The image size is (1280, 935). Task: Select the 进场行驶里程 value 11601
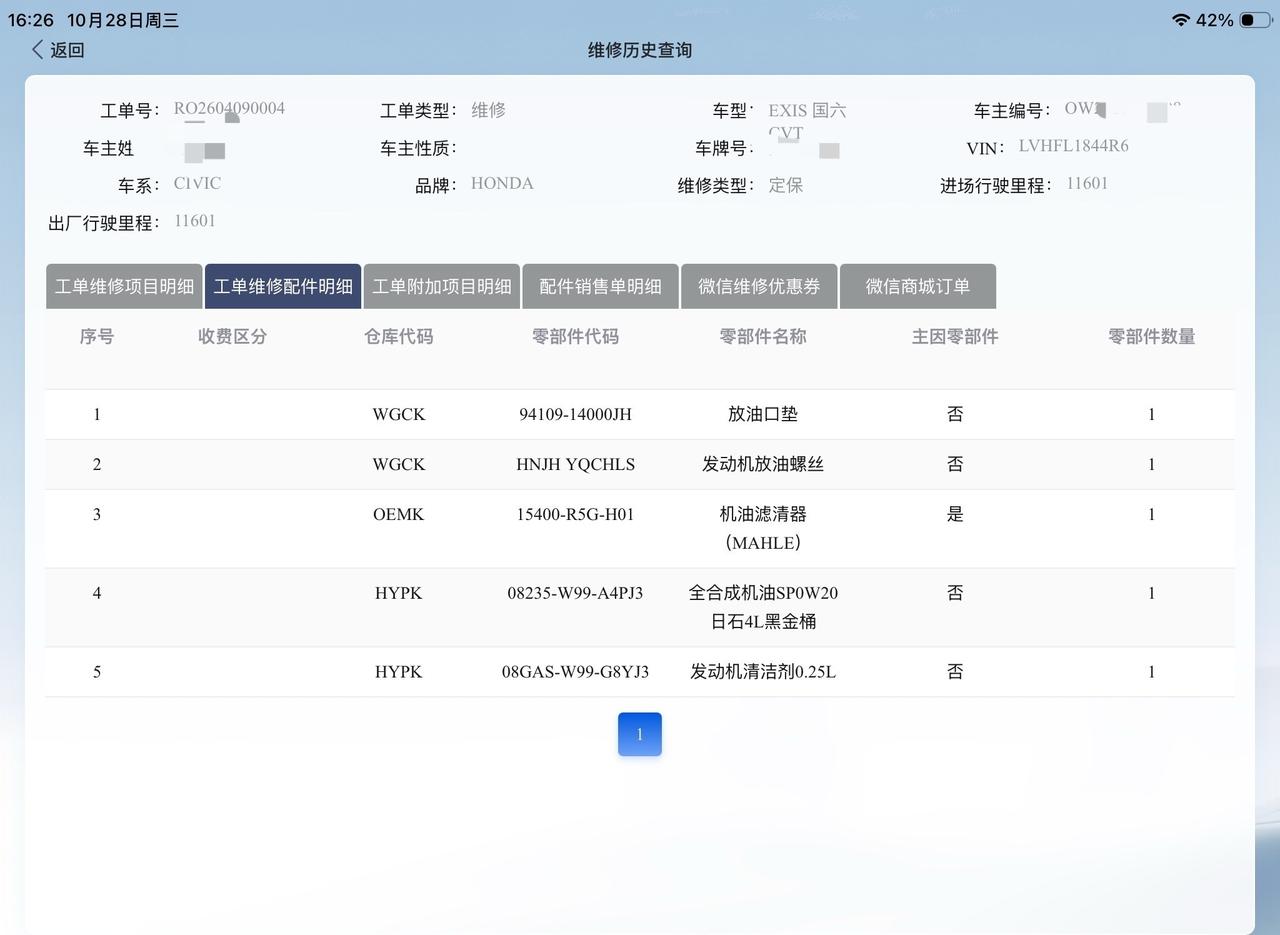point(1087,183)
